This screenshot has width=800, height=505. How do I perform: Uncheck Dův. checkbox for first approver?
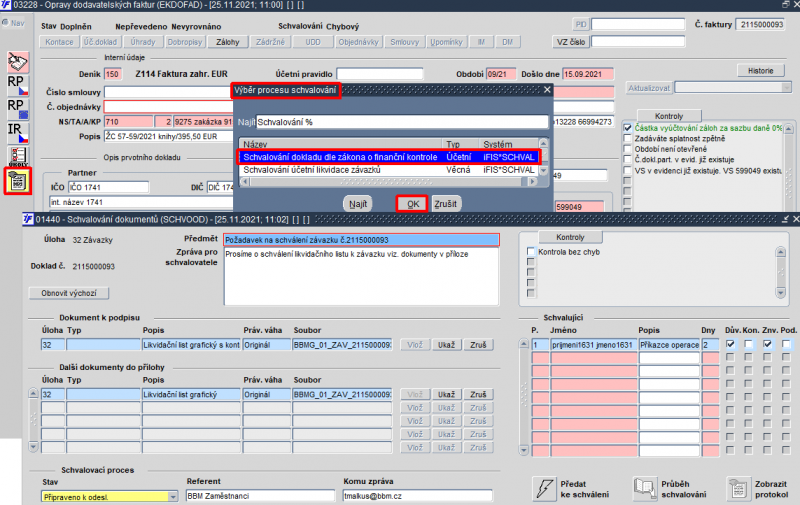click(730, 344)
